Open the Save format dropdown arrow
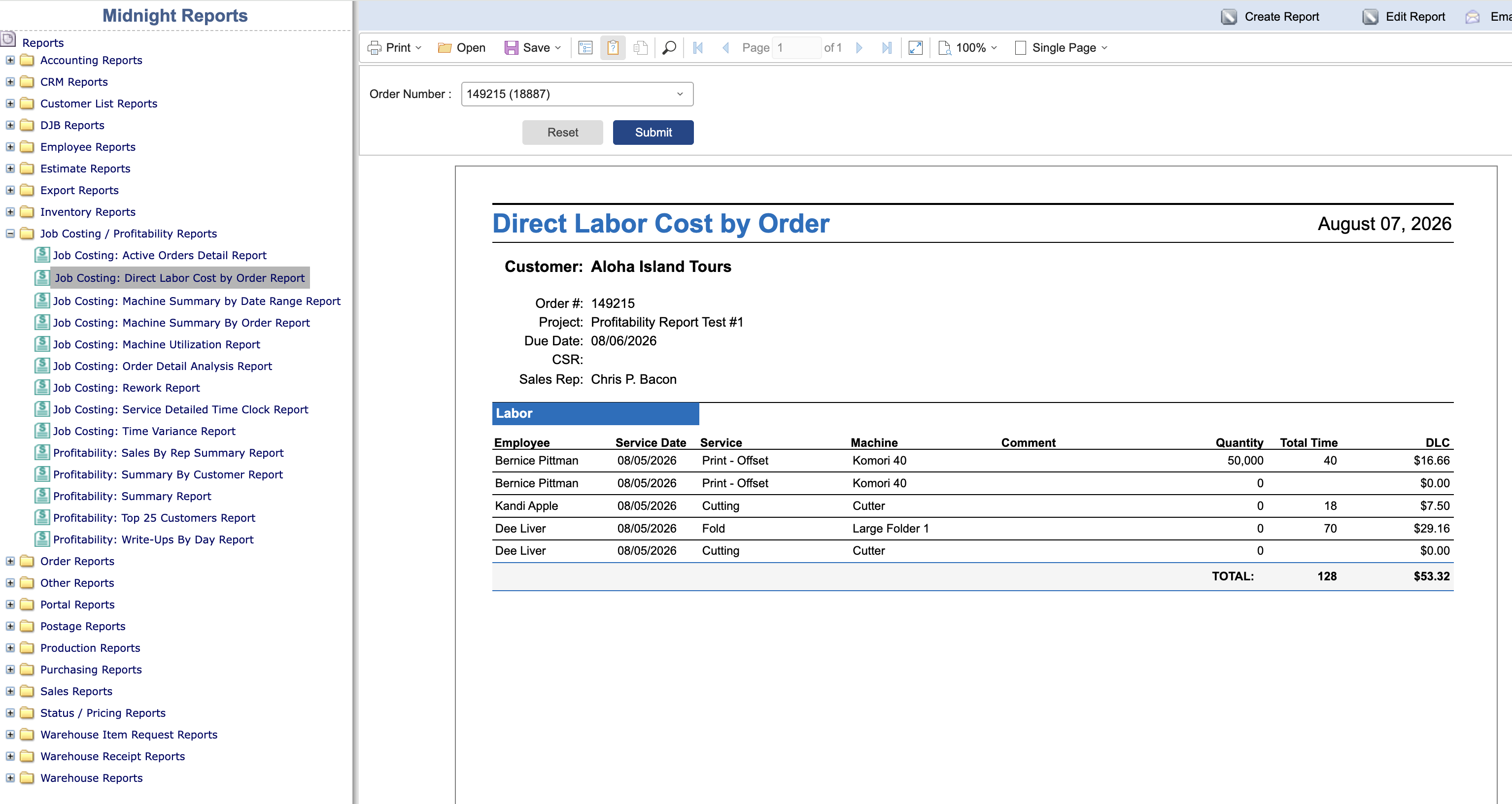The image size is (1512, 804). pyautogui.click(x=557, y=47)
